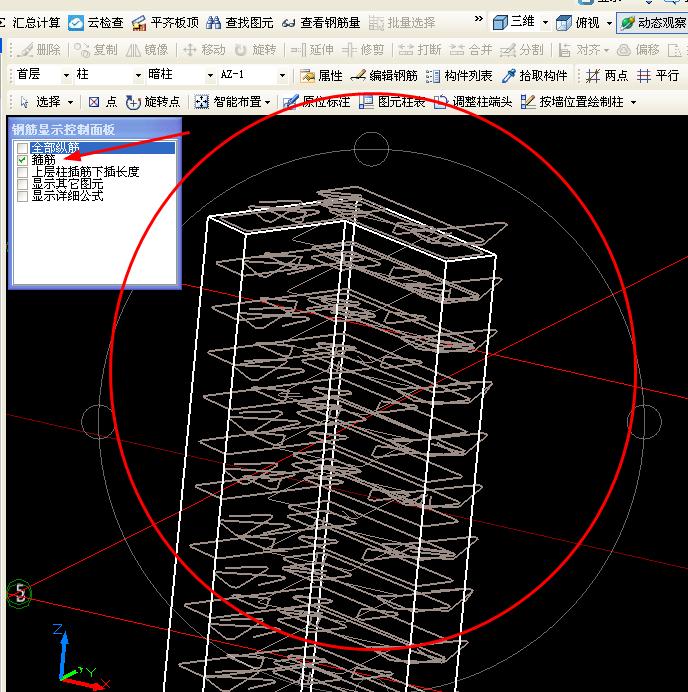Open the 云检查 cloud check tool
The width and height of the screenshot is (688, 692).
point(96,23)
